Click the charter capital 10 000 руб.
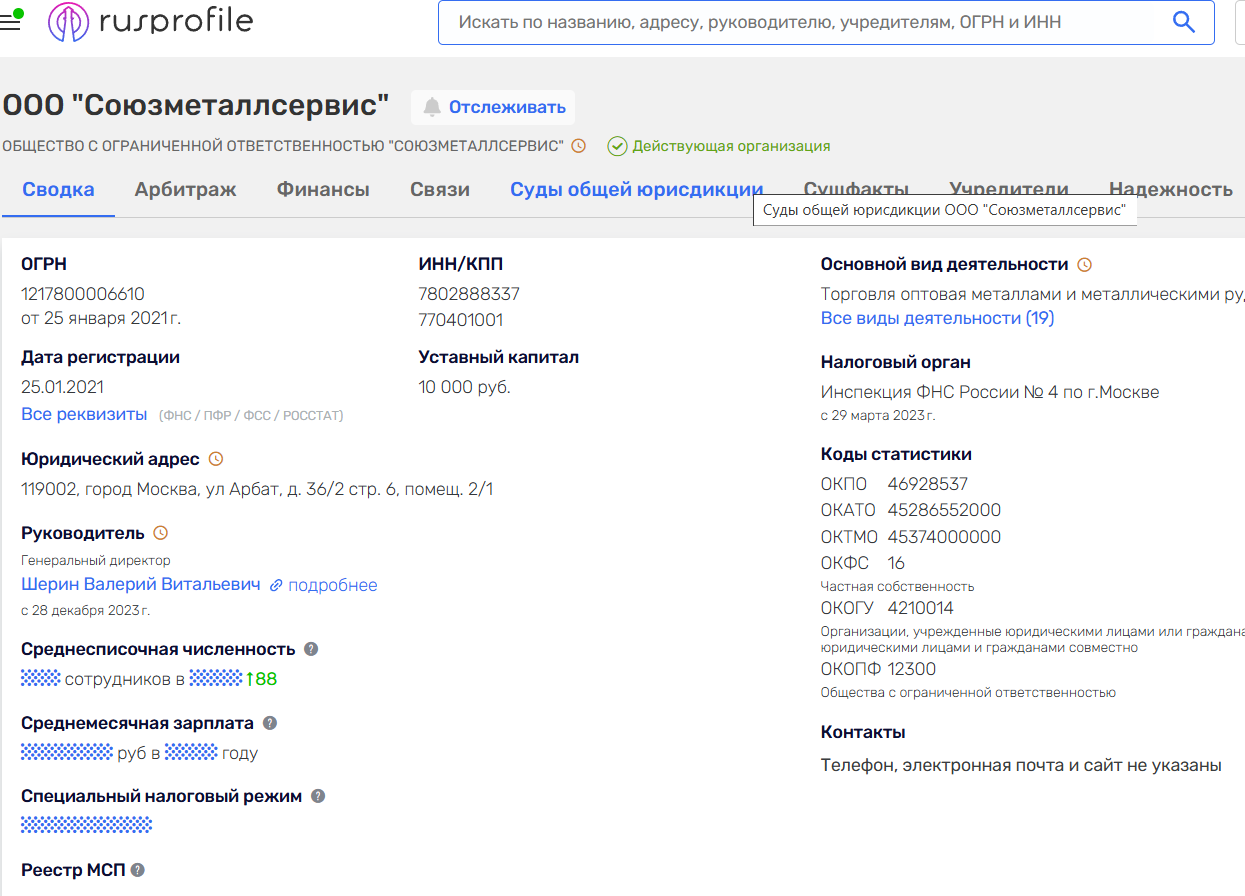The width and height of the screenshot is (1245, 896). [464, 387]
